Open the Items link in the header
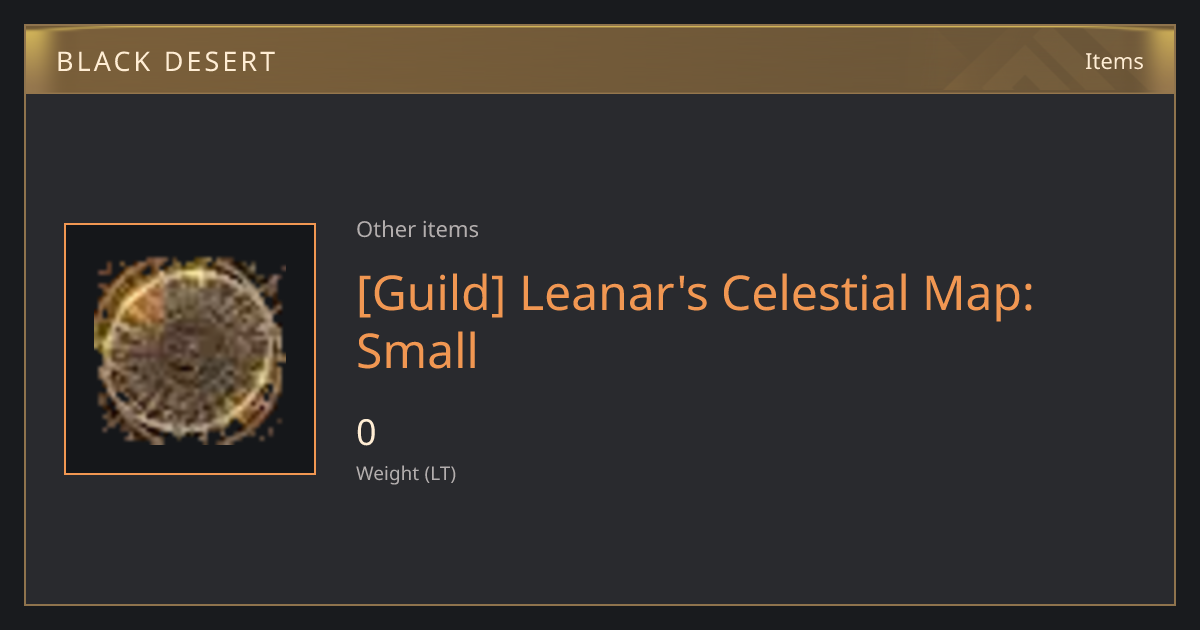Screen dimensions: 1200x630 pos(1114,61)
